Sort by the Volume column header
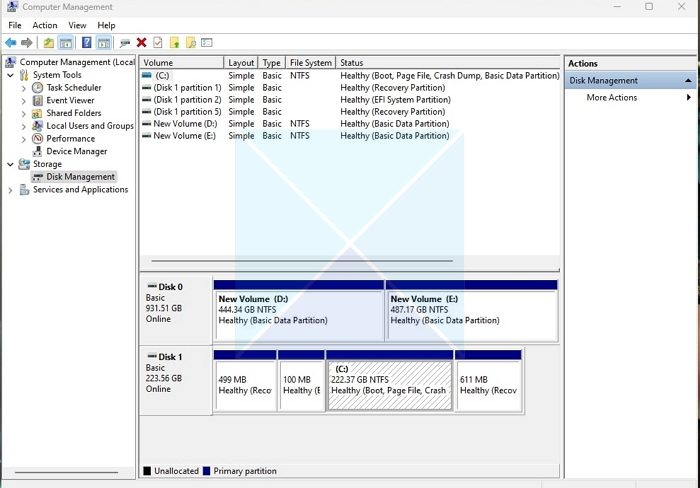 [x=182, y=63]
